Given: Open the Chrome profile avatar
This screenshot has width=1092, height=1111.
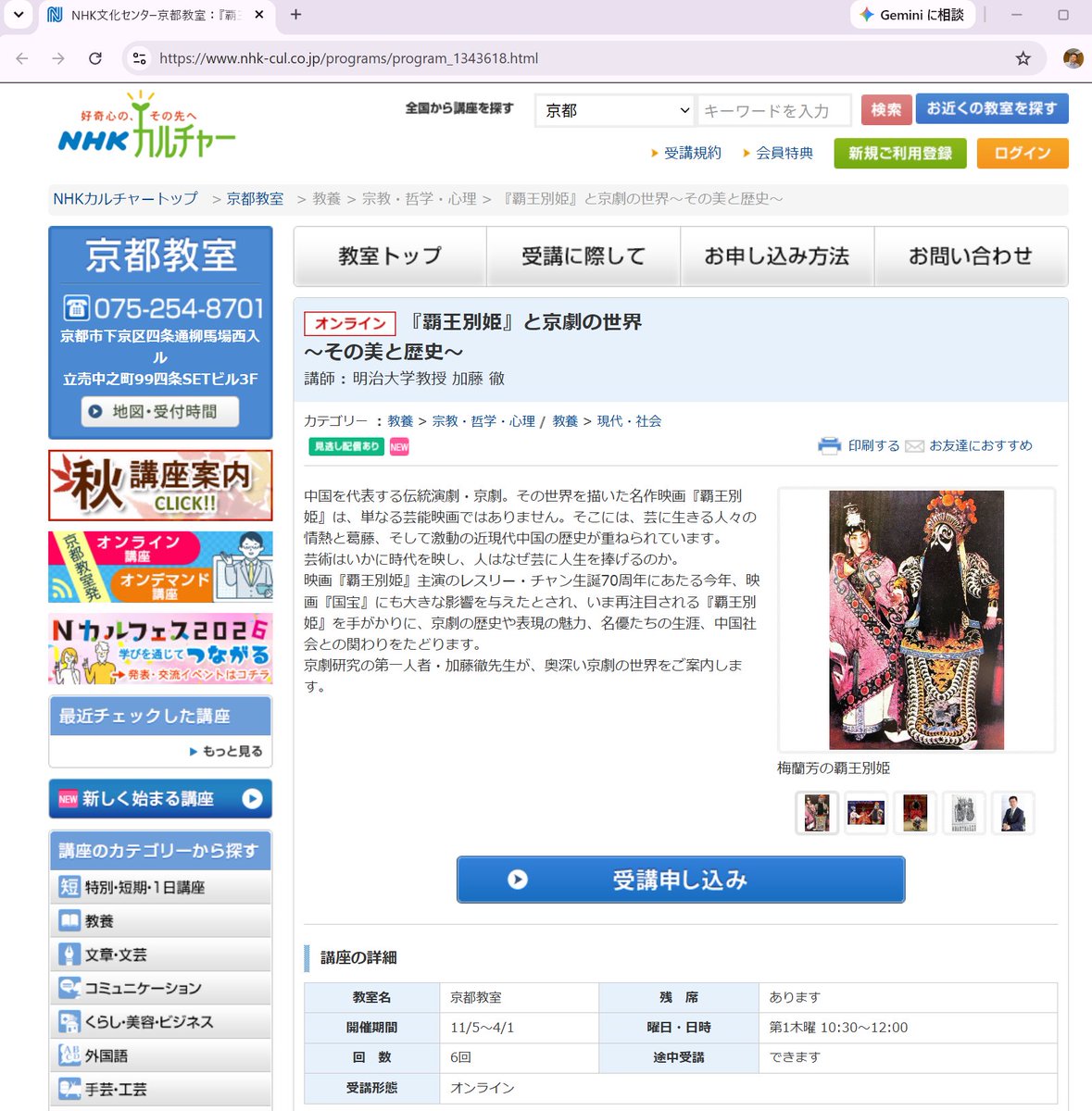Looking at the screenshot, I should 1073,58.
